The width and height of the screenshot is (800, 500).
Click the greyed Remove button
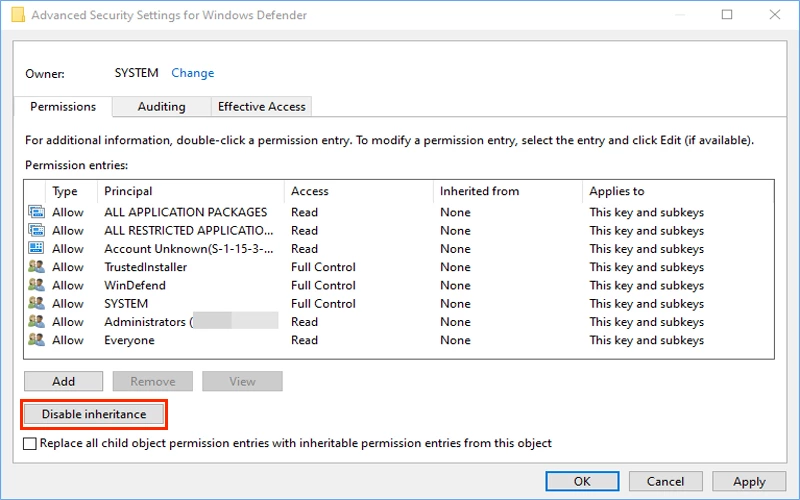[x=153, y=381]
